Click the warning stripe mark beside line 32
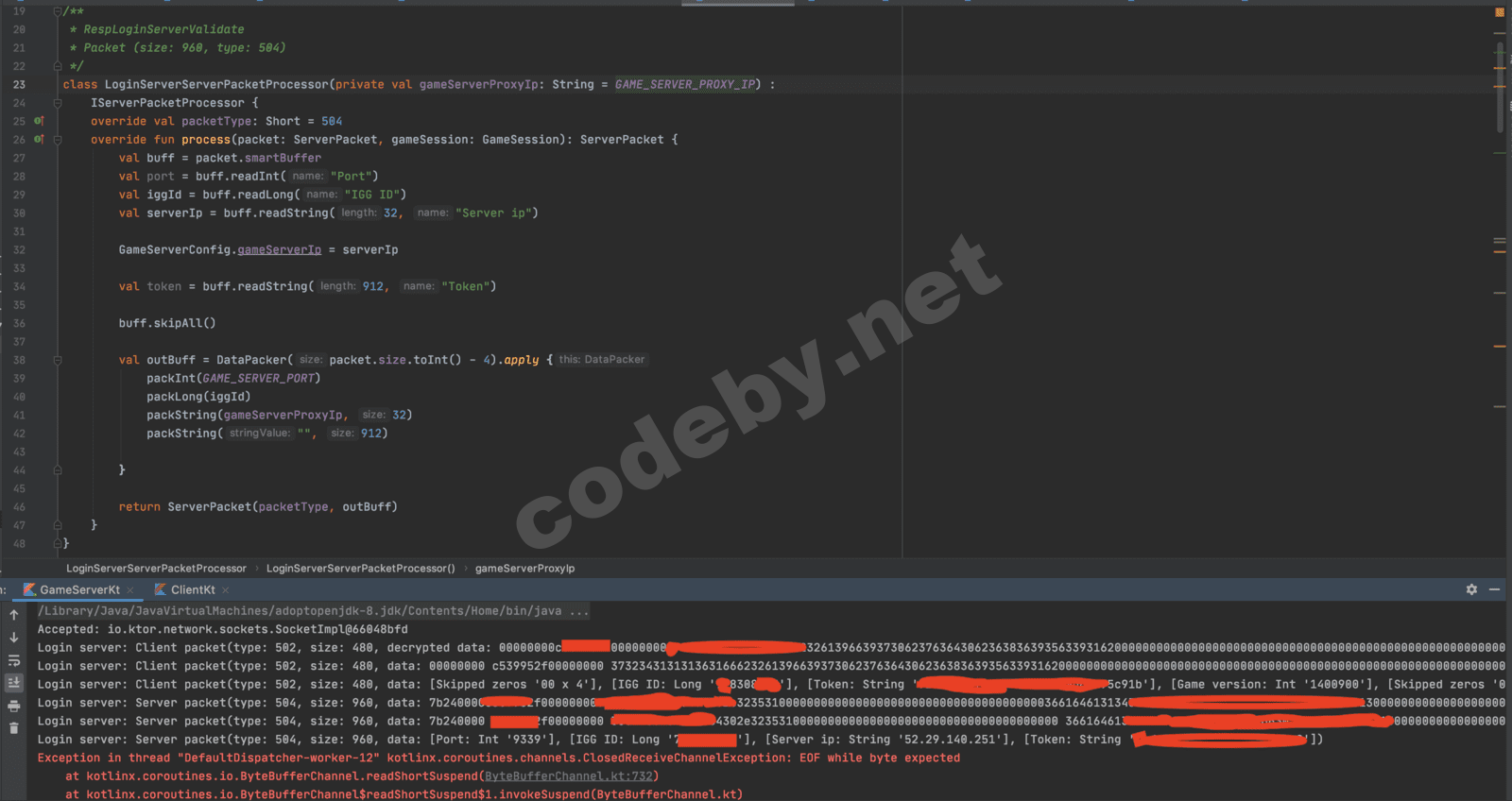The image size is (1512, 801). [1499, 250]
